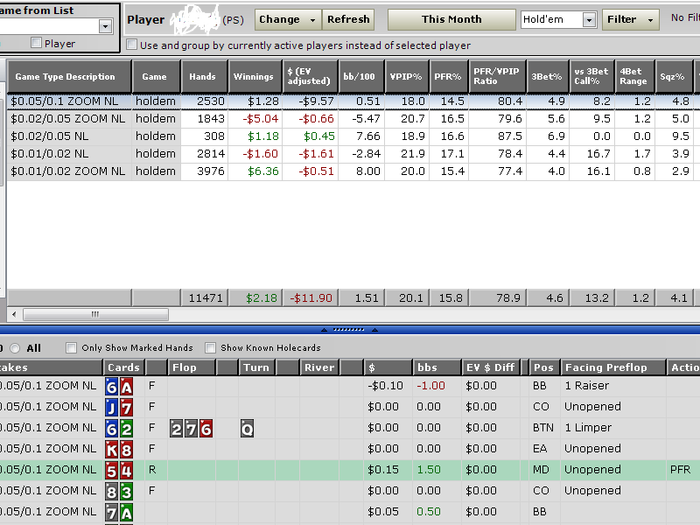
Task: Click the Q turn card
Action: [x=247, y=428]
